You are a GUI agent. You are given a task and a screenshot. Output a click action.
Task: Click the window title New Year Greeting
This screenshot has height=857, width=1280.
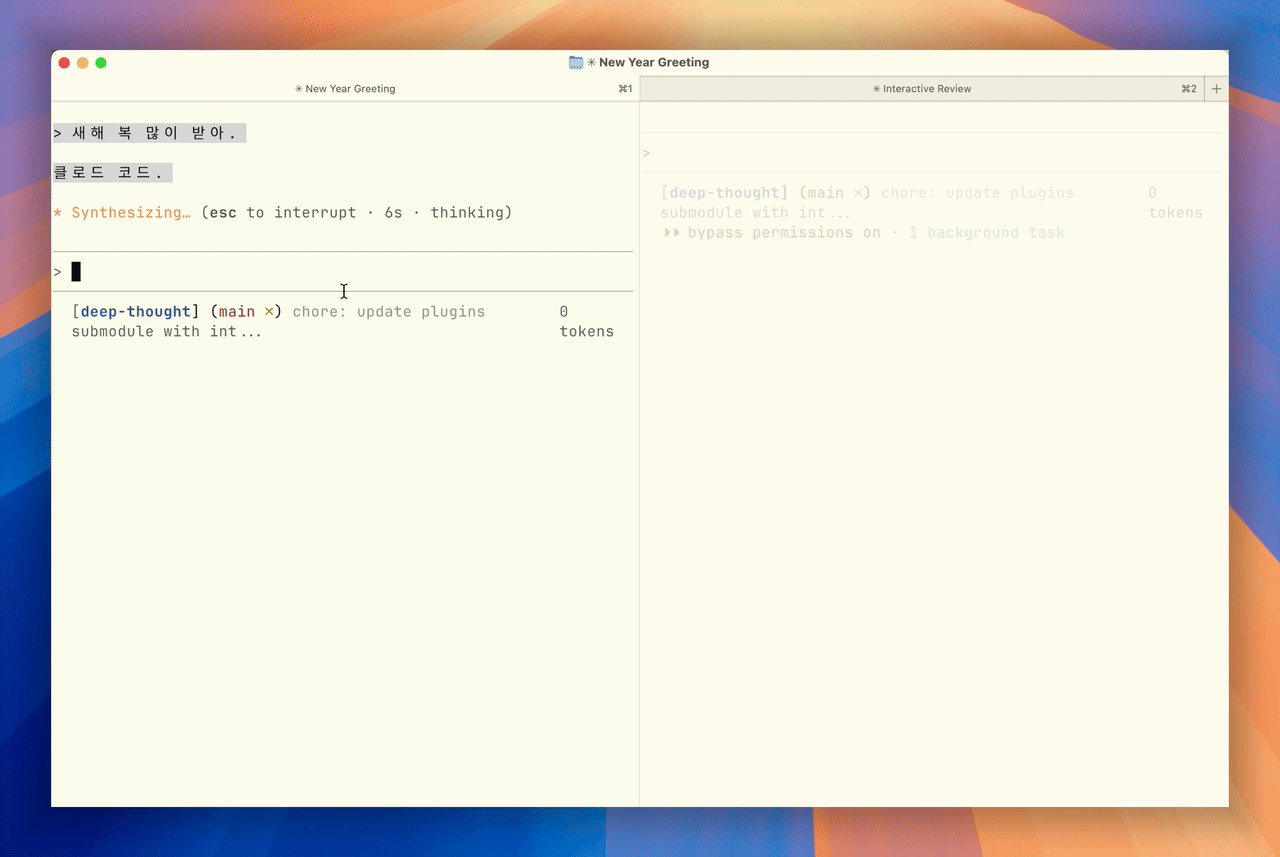[653, 62]
